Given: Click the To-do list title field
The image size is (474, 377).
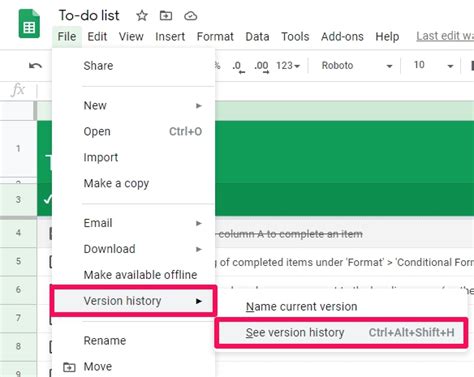Looking at the screenshot, I should click(x=89, y=15).
